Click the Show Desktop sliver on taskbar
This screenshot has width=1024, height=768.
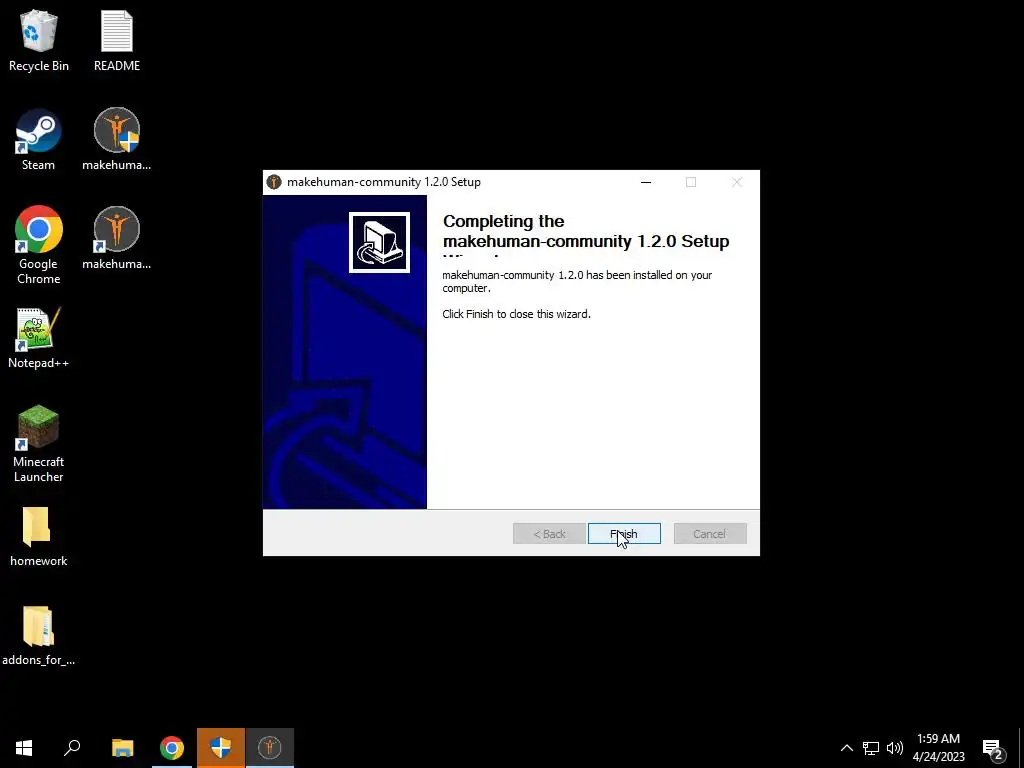pos(1021,748)
